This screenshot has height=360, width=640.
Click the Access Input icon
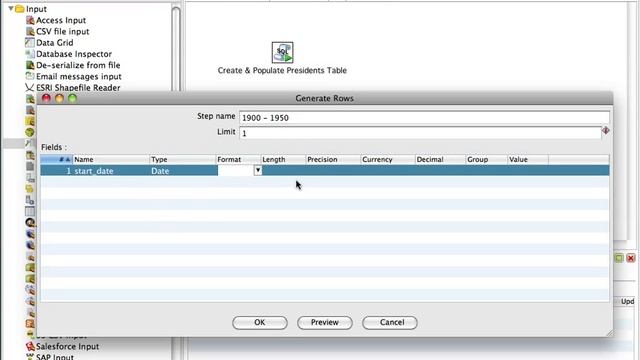point(30,20)
